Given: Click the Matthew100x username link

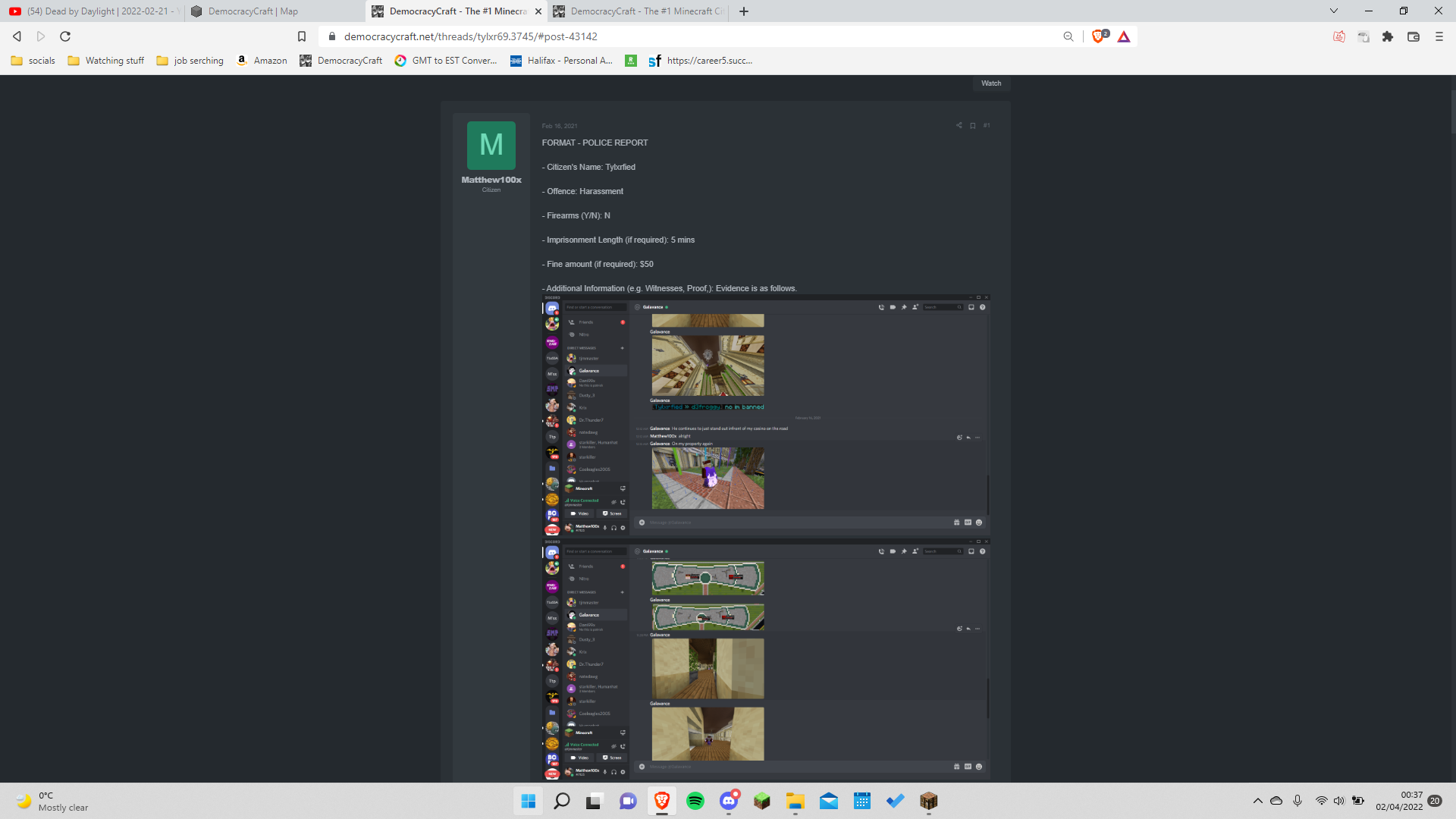Looking at the screenshot, I should click(x=491, y=180).
